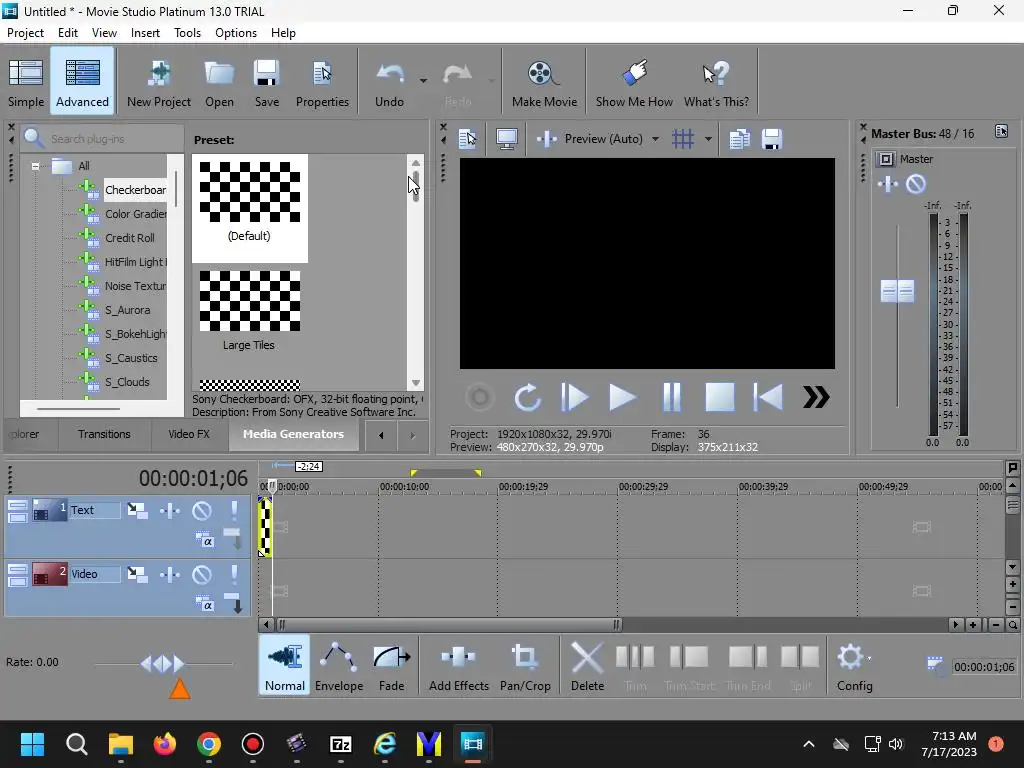Open the Undo history dropdown arrow

click(423, 81)
